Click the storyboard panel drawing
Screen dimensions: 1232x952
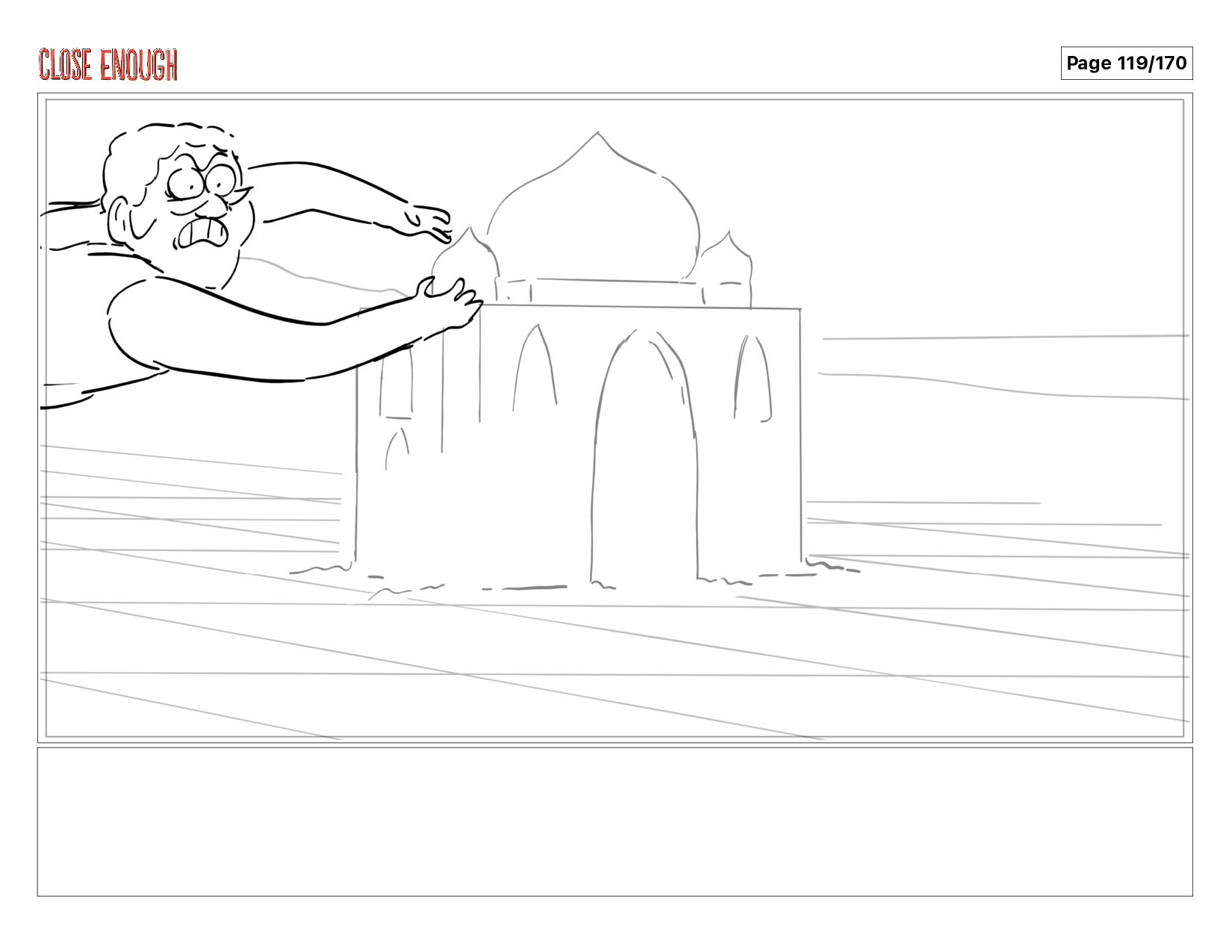pyautogui.click(x=615, y=417)
